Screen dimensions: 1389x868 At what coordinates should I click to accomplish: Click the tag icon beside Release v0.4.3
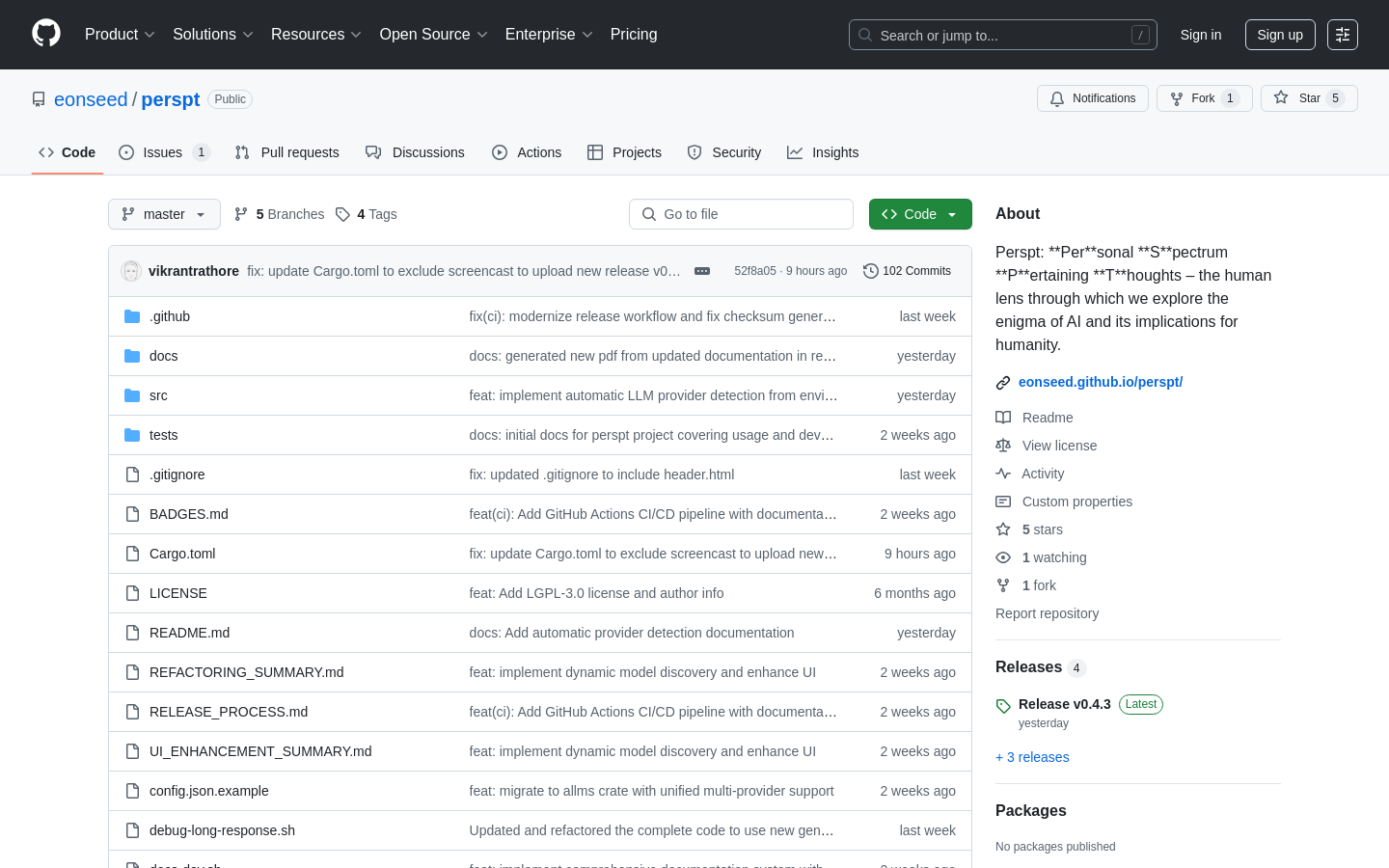(1003, 706)
